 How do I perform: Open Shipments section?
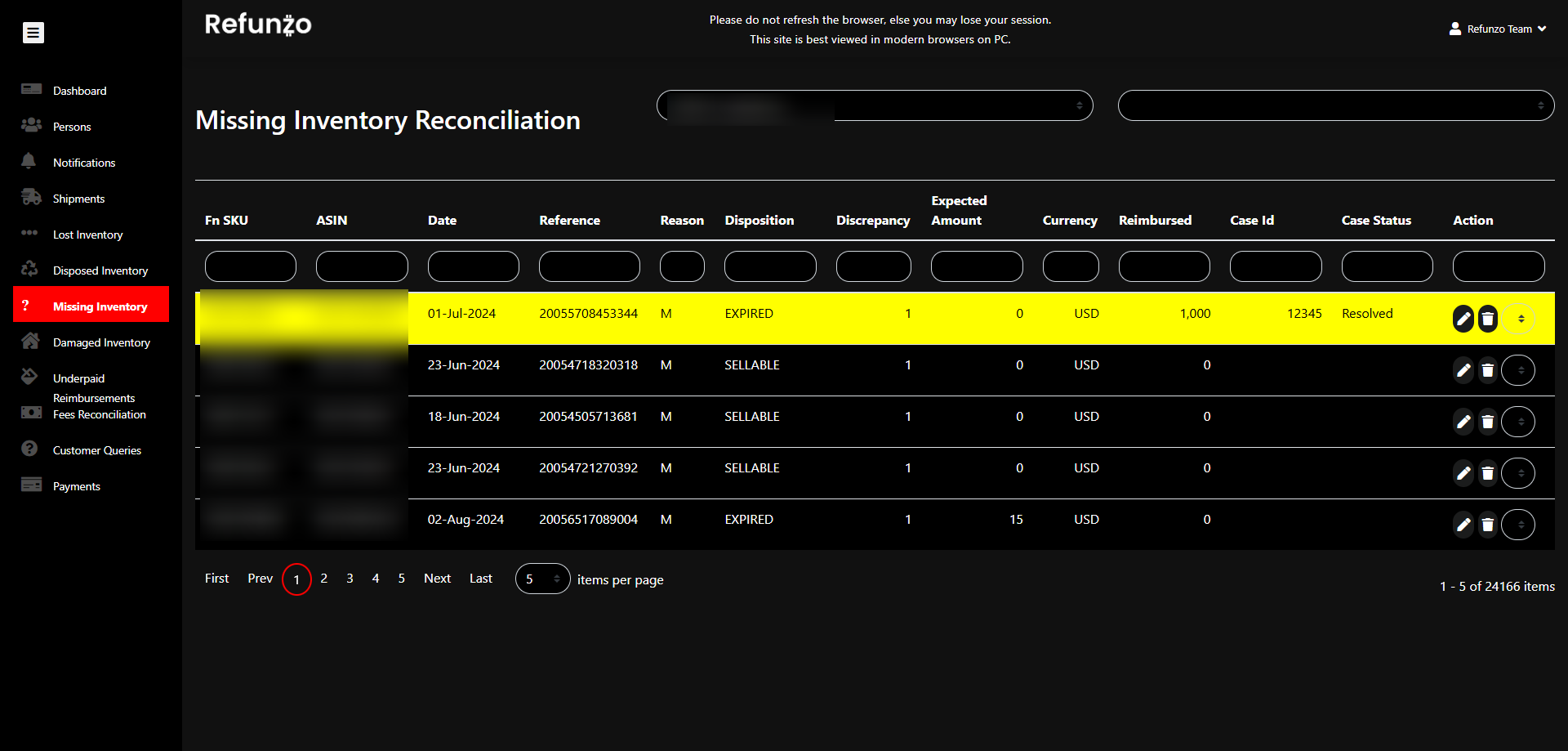(78, 199)
